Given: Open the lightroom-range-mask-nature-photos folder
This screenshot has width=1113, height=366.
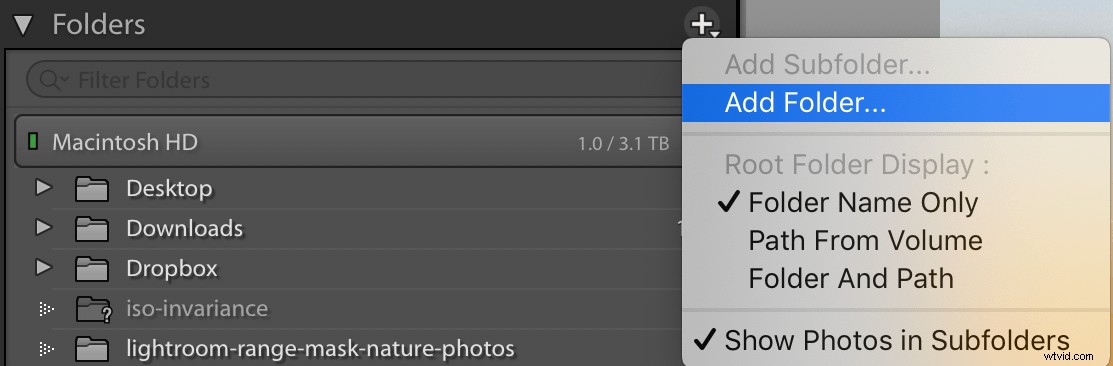Looking at the screenshot, I should [x=320, y=349].
